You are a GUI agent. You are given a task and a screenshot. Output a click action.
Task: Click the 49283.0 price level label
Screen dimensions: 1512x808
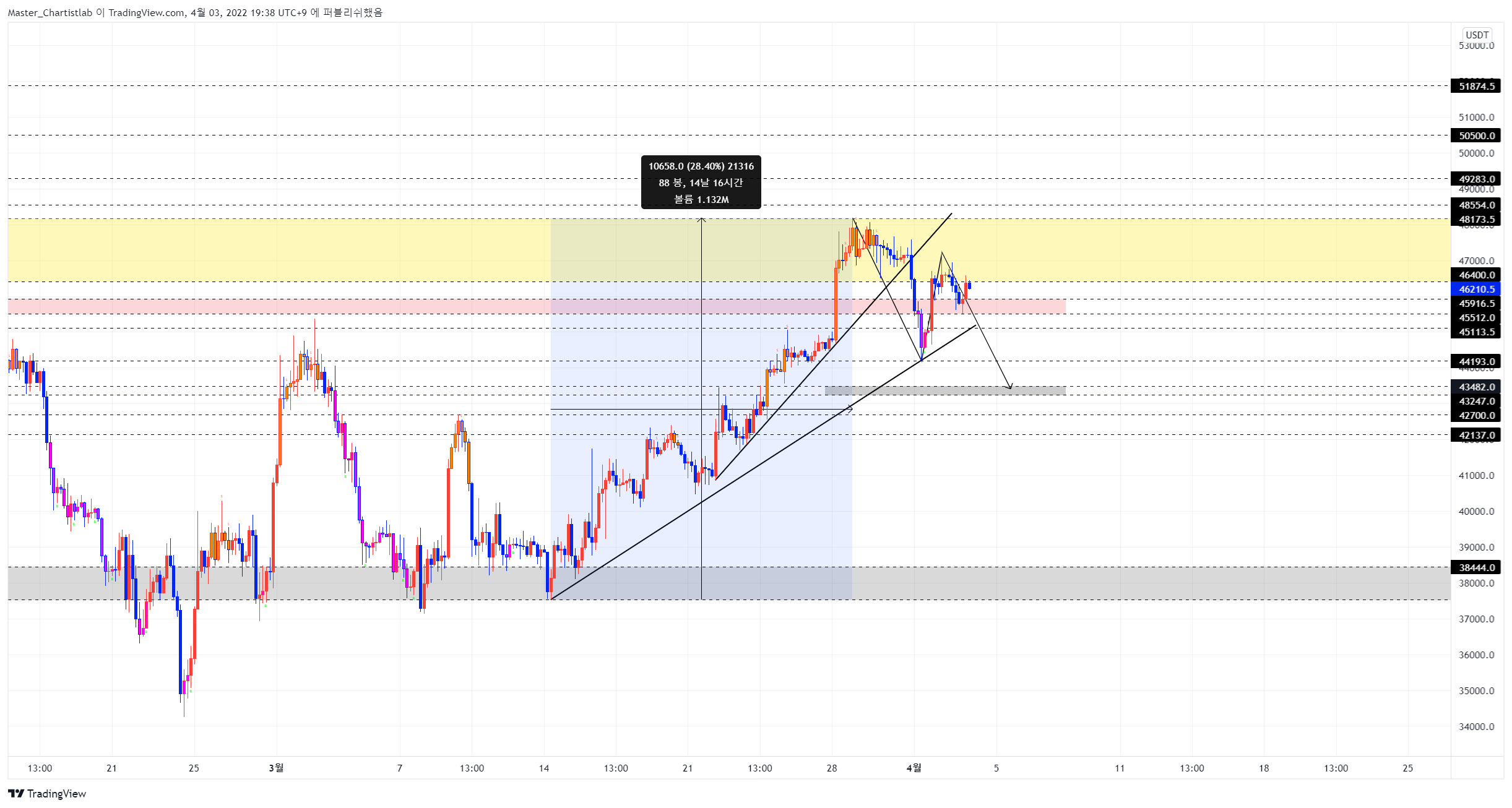point(1476,179)
